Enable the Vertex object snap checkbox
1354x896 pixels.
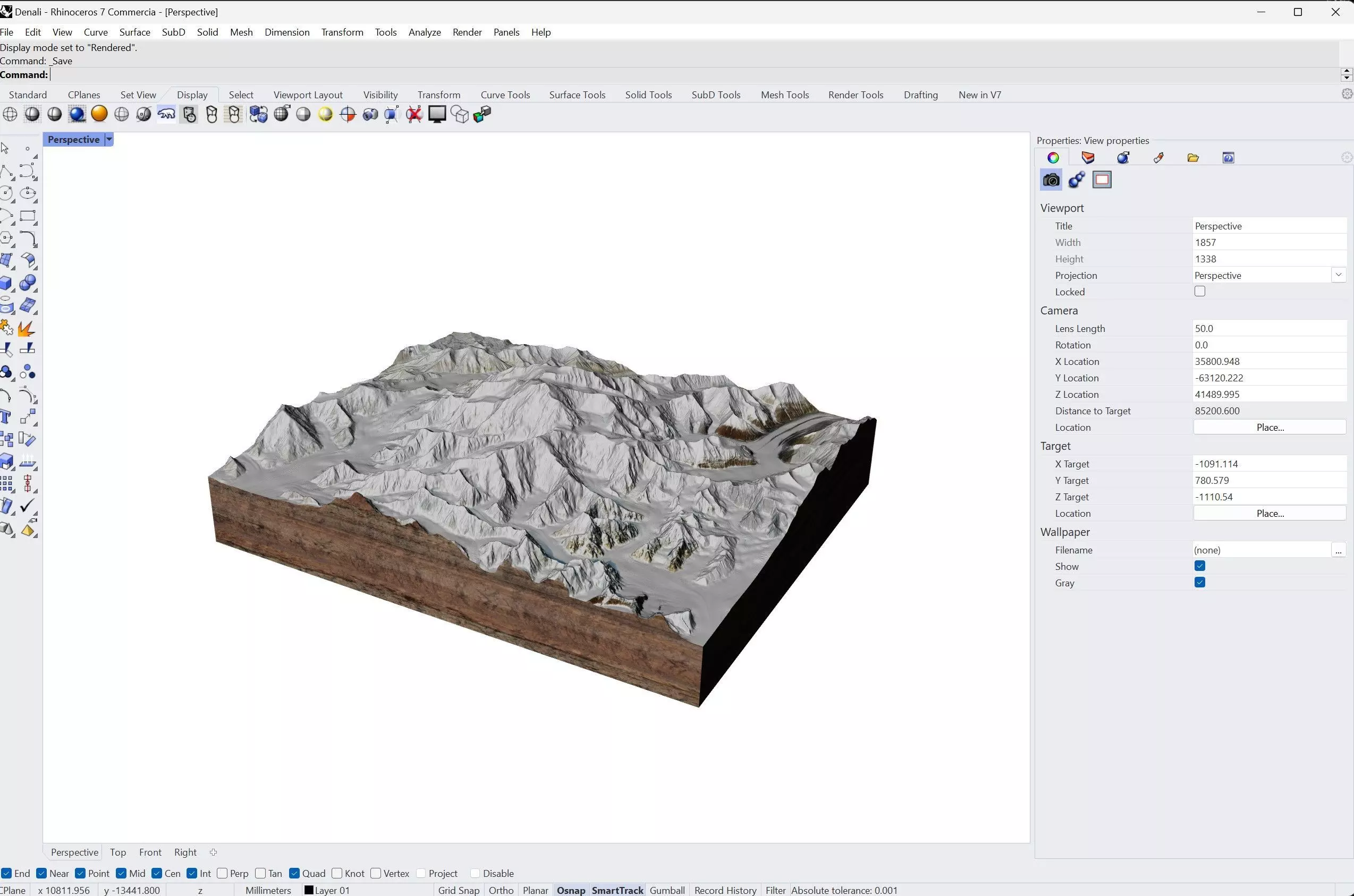click(376, 873)
